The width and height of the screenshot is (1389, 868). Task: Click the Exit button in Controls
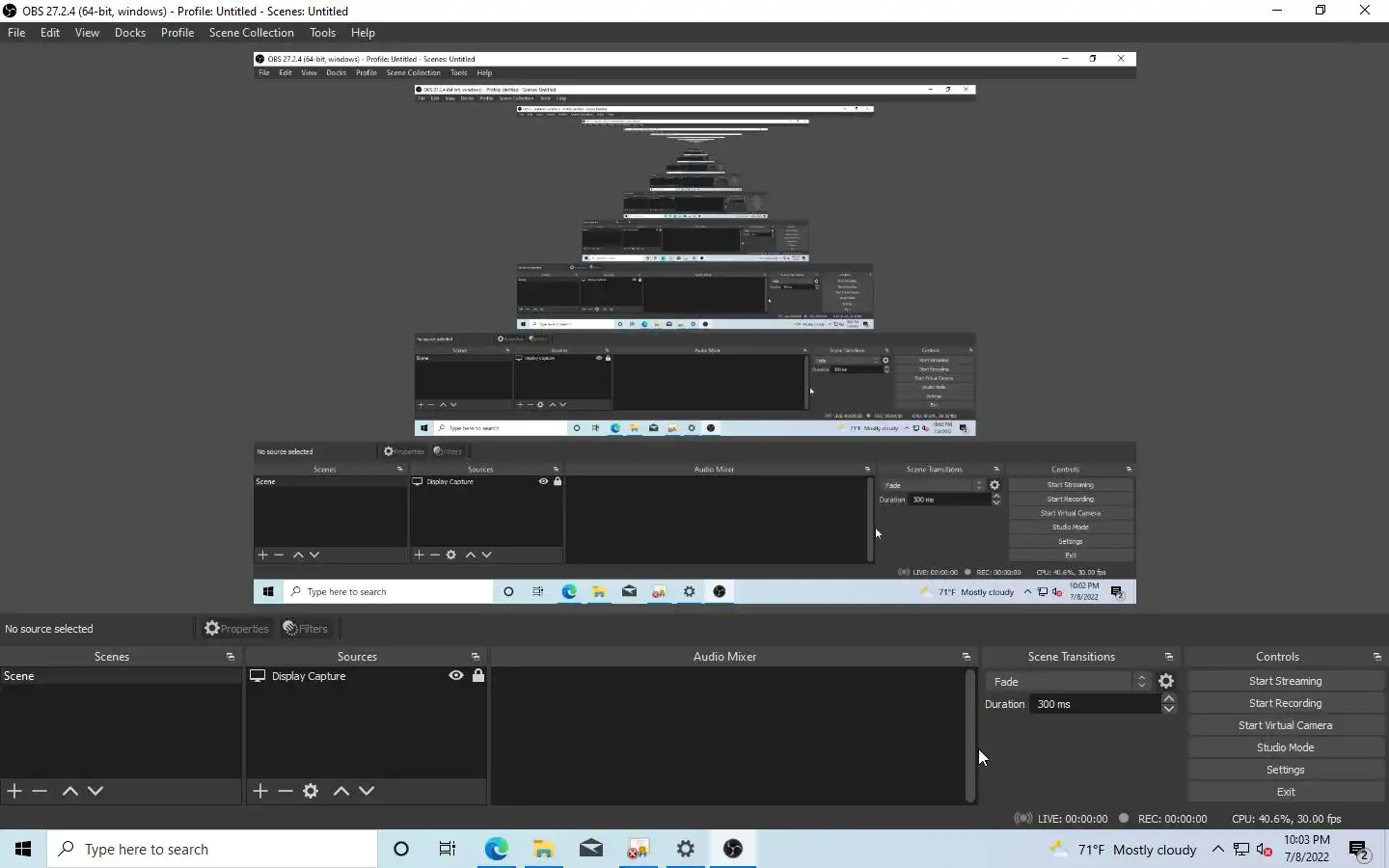1286,792
